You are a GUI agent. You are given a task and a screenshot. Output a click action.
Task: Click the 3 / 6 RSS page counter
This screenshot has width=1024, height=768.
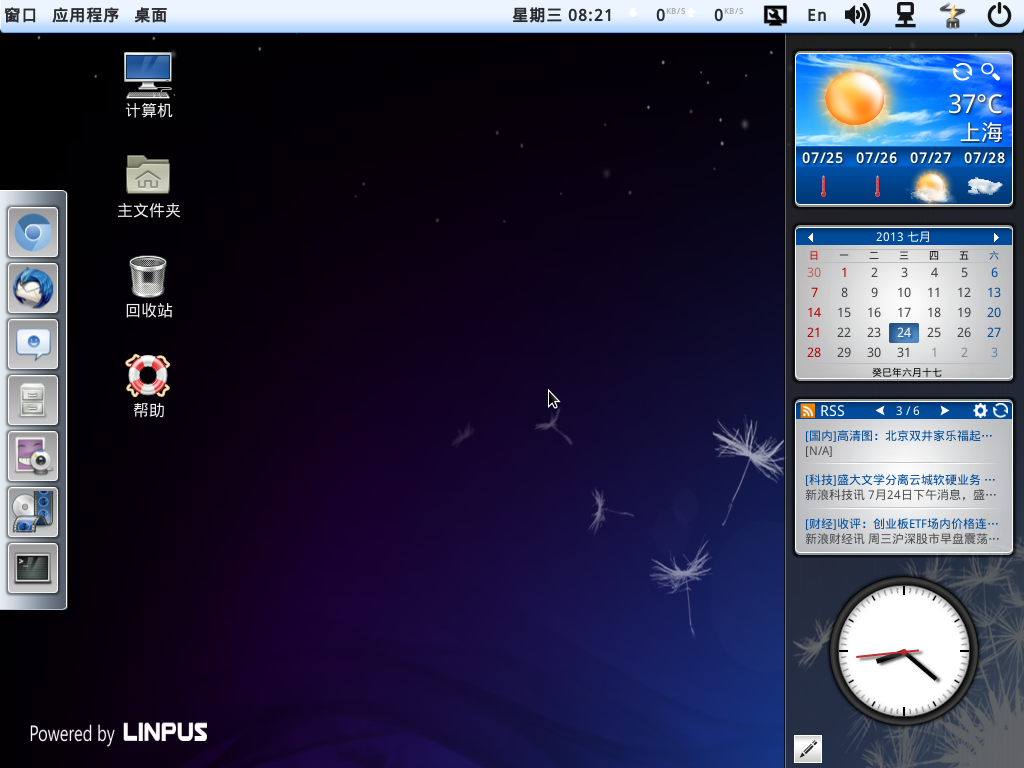(908, 411)
